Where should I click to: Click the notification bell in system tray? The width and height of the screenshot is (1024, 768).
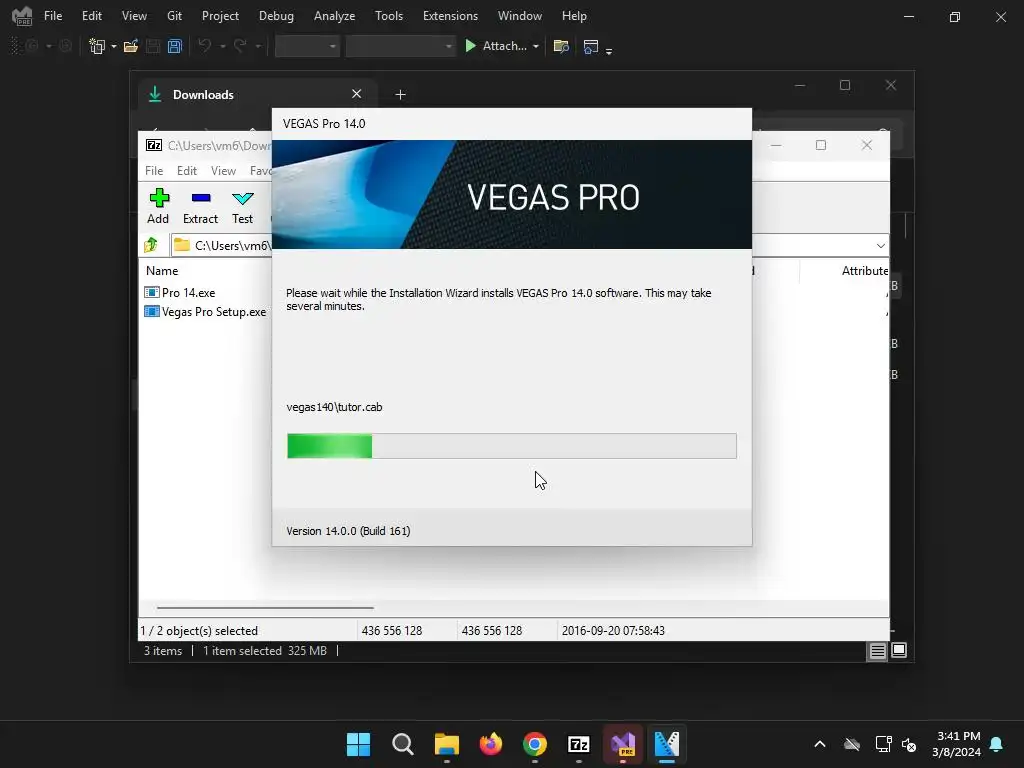997,744
